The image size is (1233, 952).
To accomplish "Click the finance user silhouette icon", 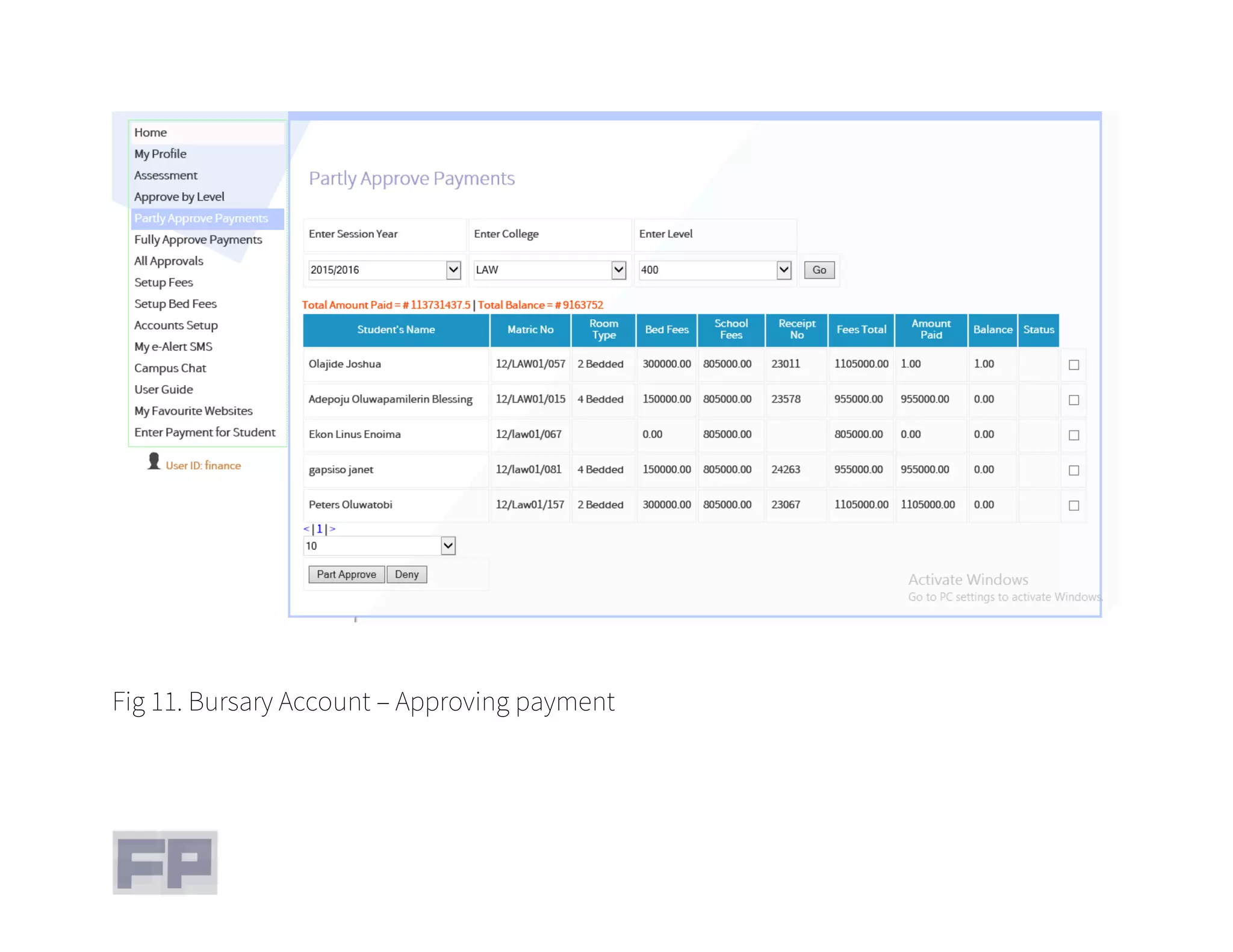I will [154, 461].
